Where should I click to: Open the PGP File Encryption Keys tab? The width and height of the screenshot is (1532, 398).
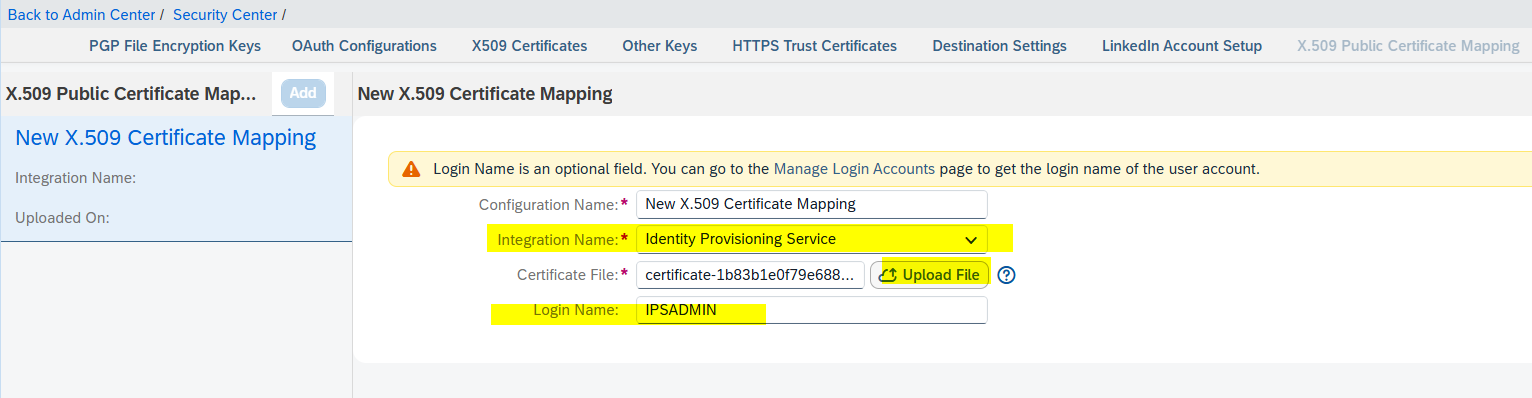coord(175,46)
